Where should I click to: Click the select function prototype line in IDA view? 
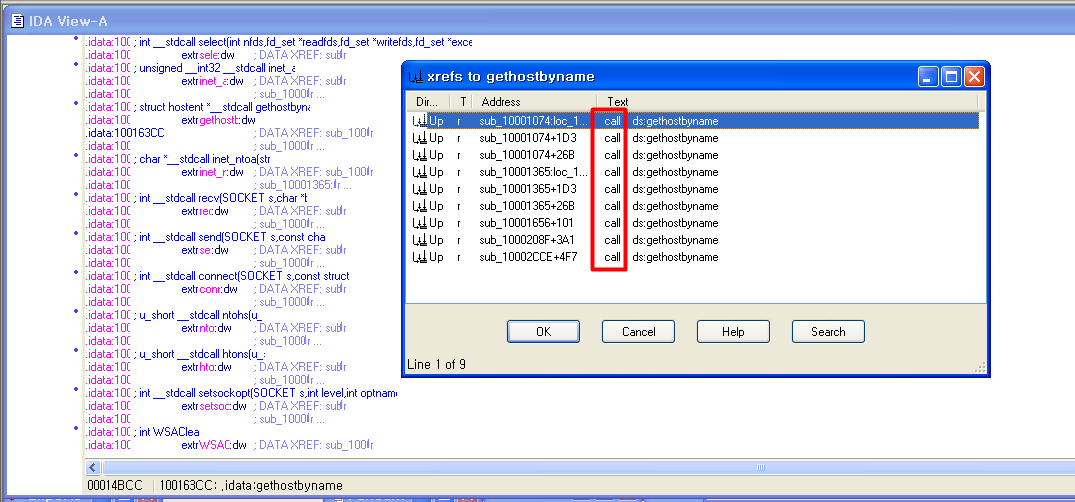coord(279,43)
